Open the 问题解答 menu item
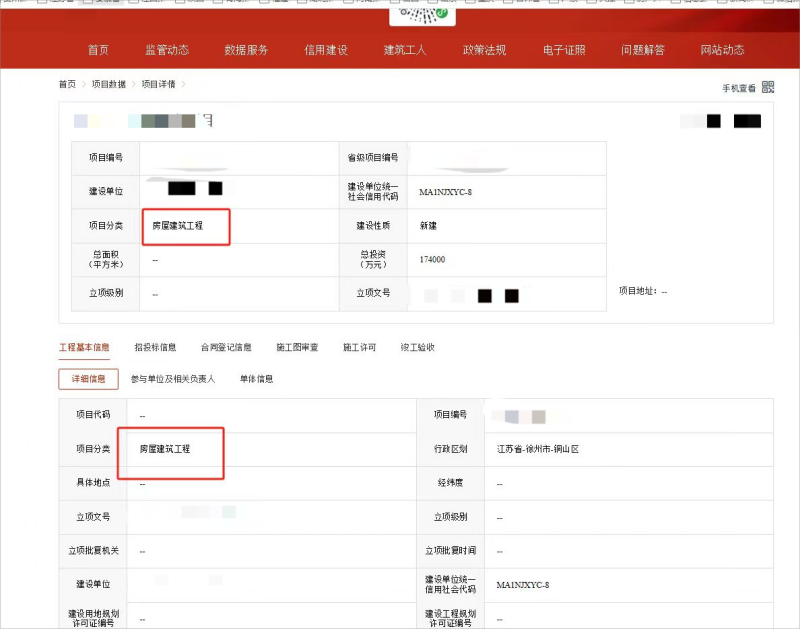This screenshot has height=629, width=800. pos(642,50)
